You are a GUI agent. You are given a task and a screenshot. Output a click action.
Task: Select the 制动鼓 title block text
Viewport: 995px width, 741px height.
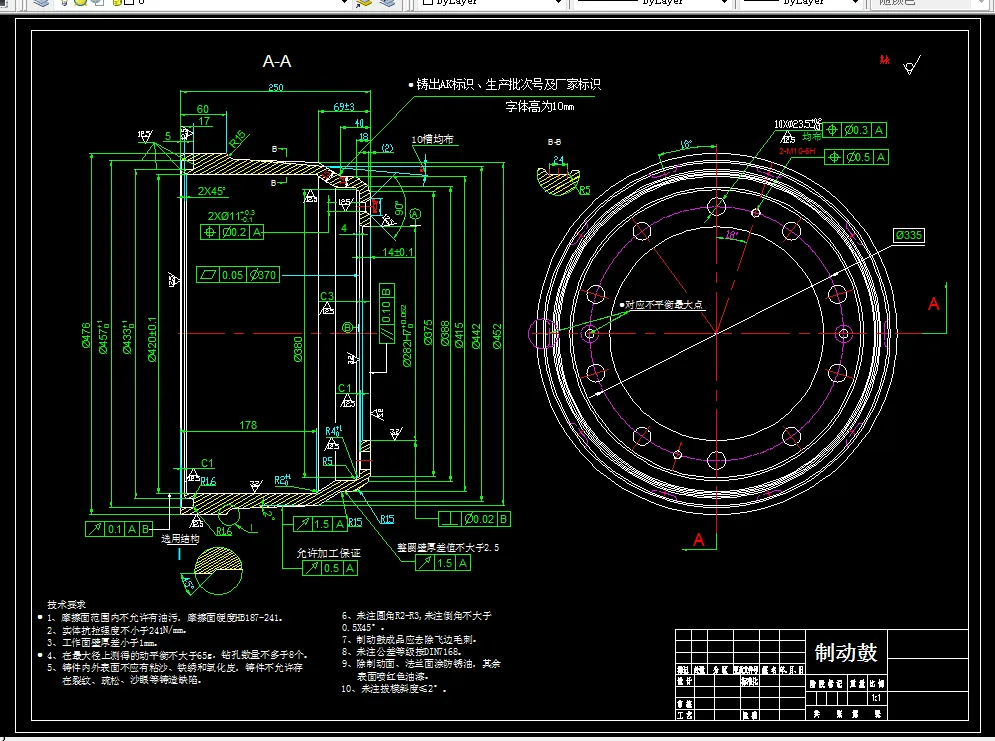(x=846, y=652)
